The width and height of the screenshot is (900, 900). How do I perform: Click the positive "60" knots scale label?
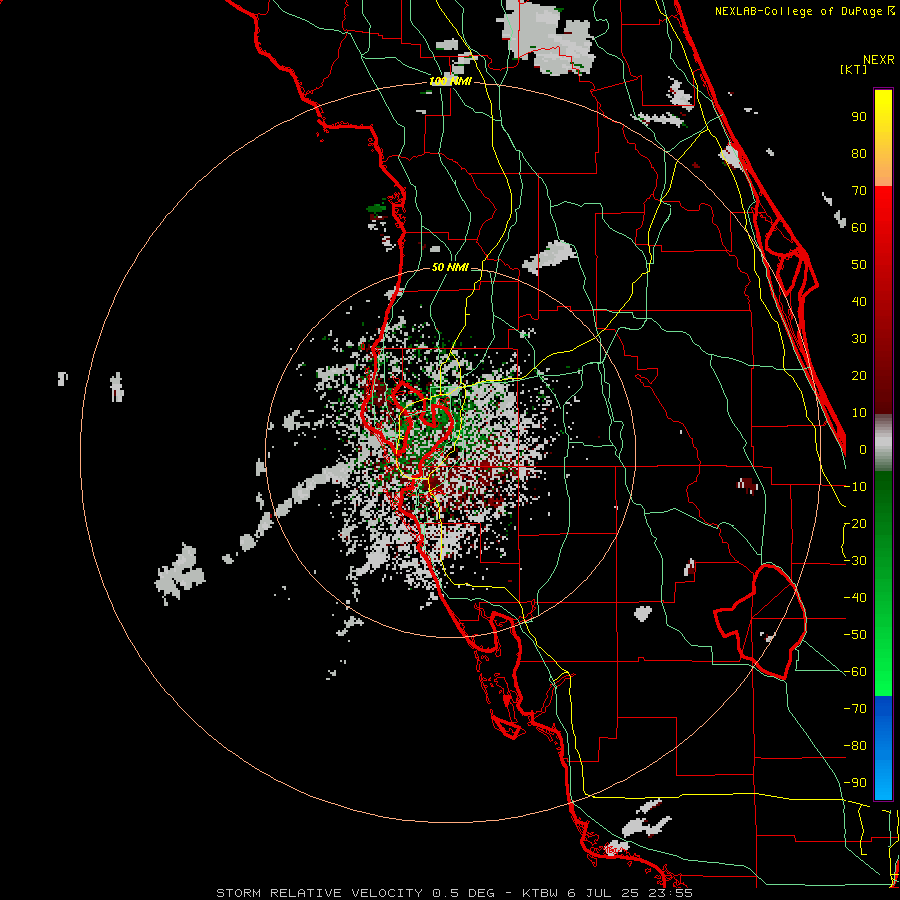coord(859,228)
